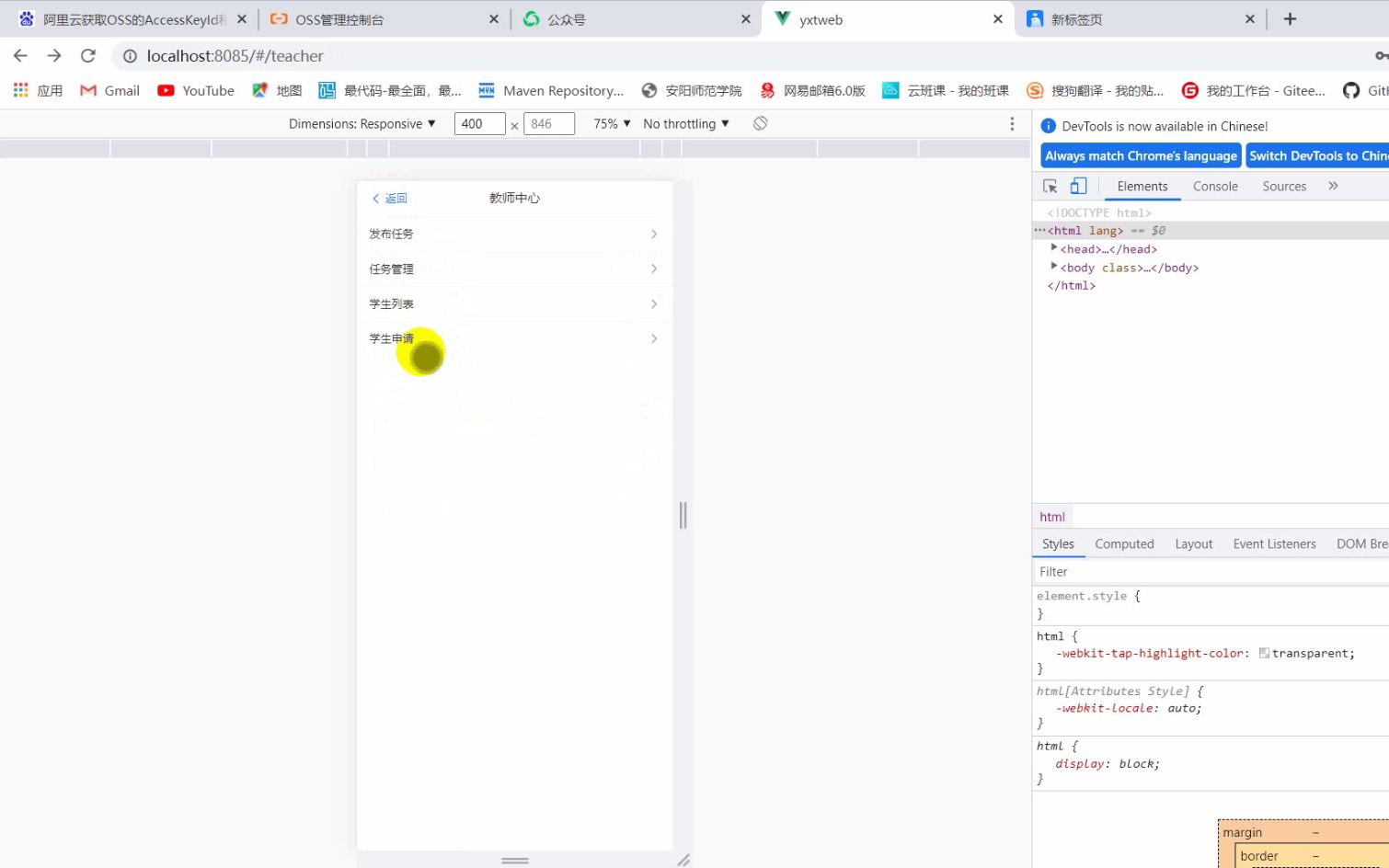Switch to the Styles pane tab
The image size is (1389, 868).
point(1058,543)
